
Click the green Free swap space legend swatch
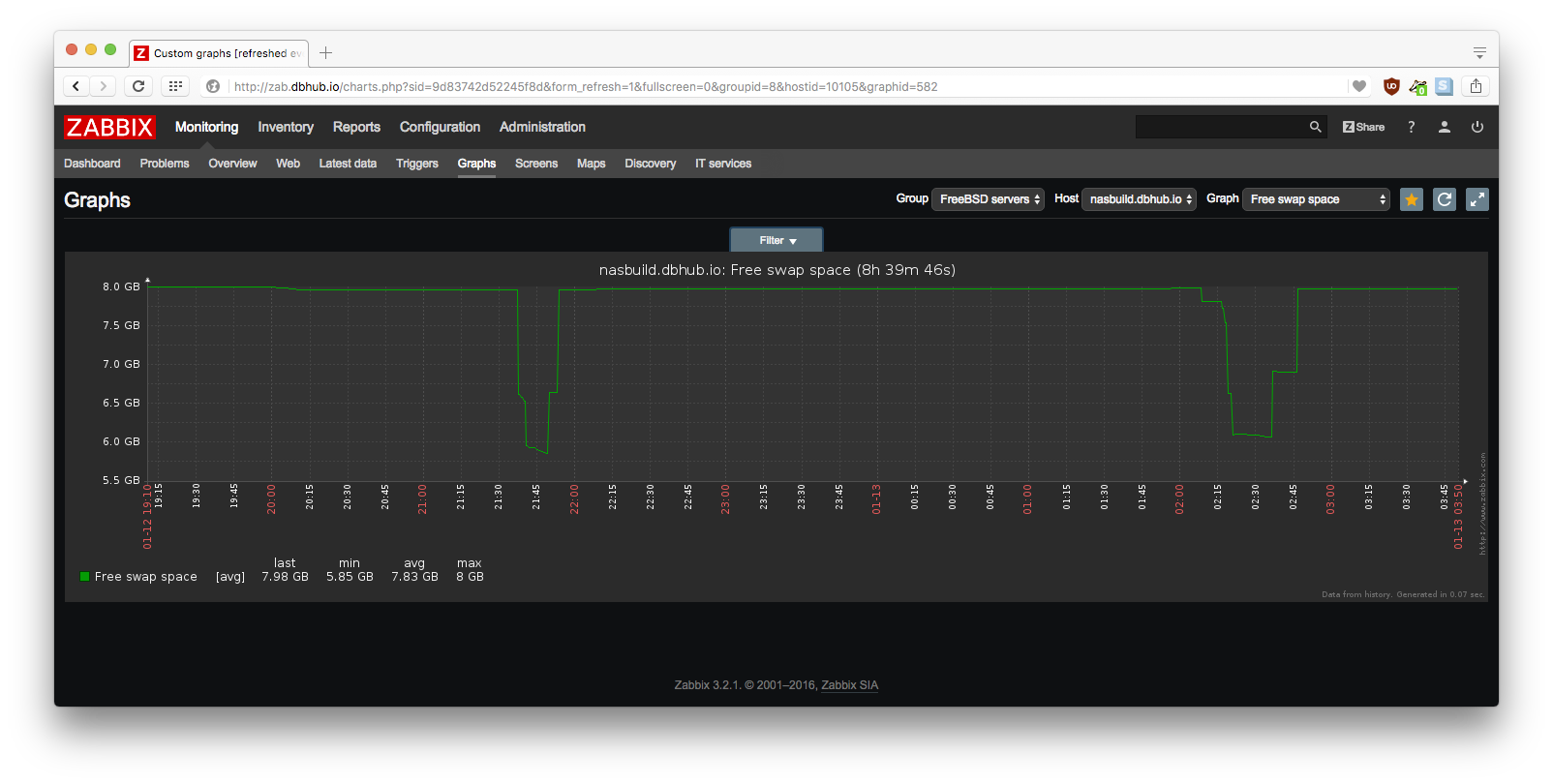tap(85, 577)
